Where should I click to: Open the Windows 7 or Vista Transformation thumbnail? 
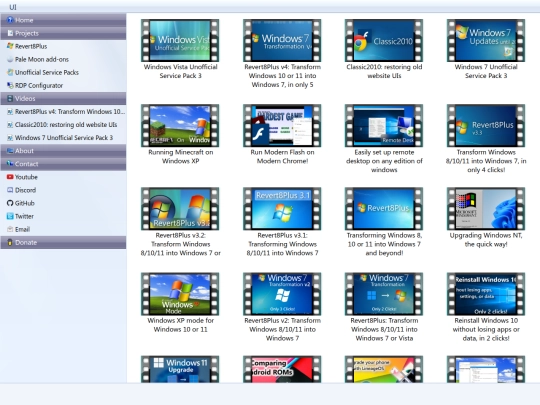point(384,294)
